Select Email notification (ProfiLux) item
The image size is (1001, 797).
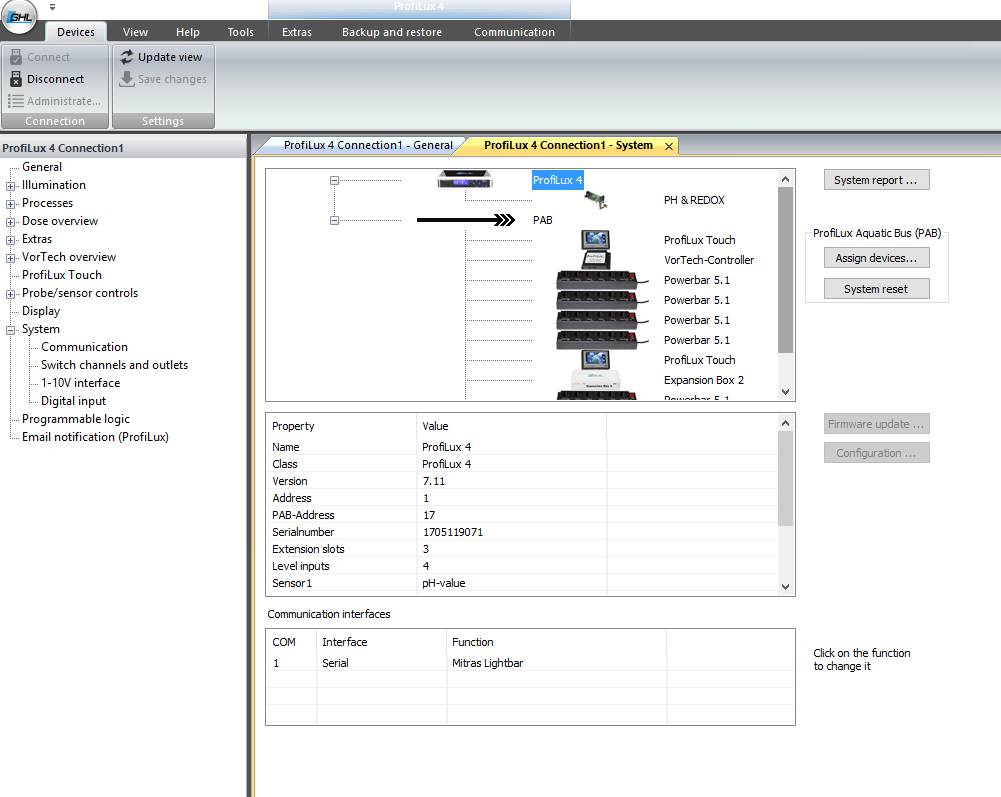[95, 437]
